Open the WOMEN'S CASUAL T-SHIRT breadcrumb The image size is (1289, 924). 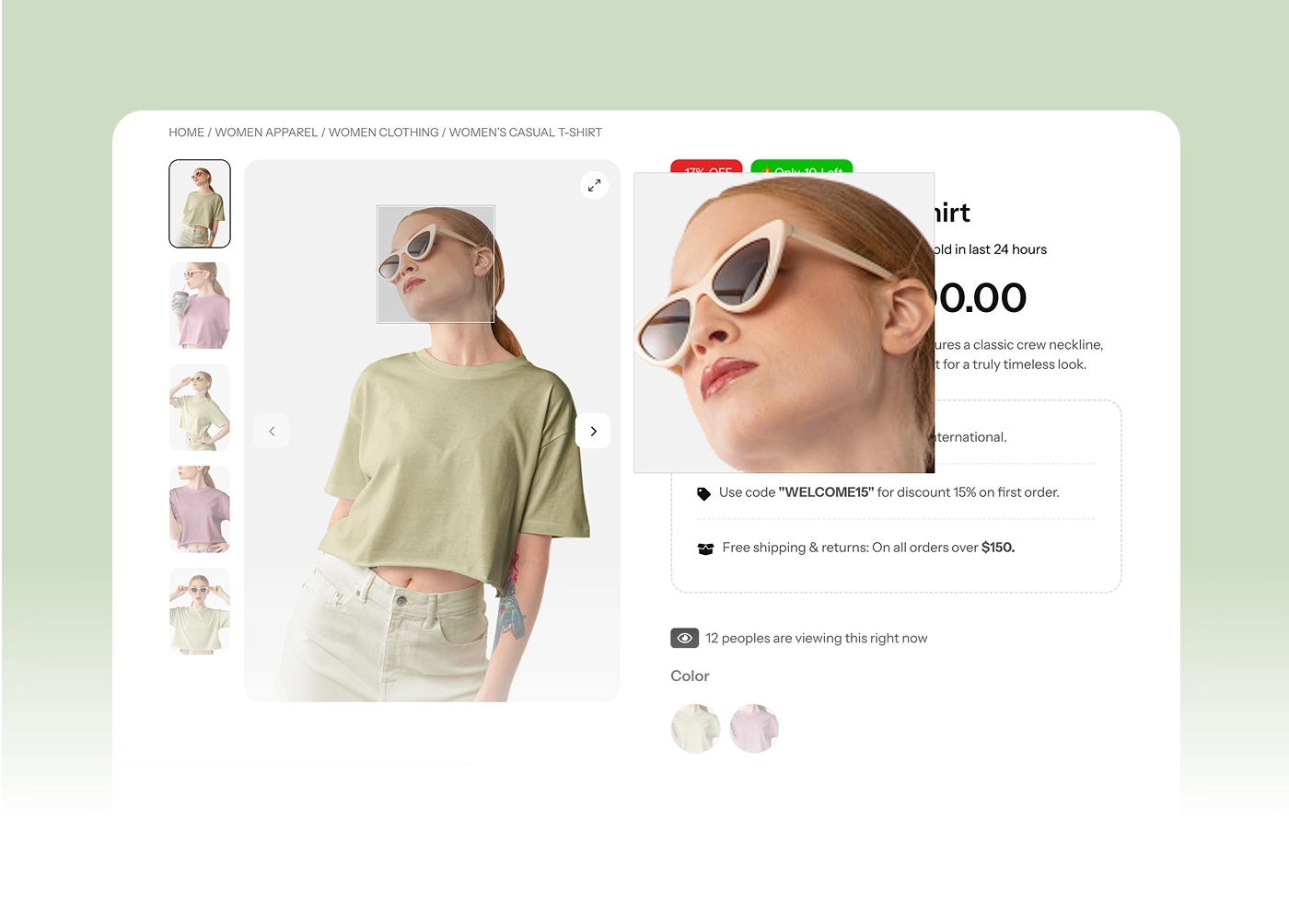[526, 133]
